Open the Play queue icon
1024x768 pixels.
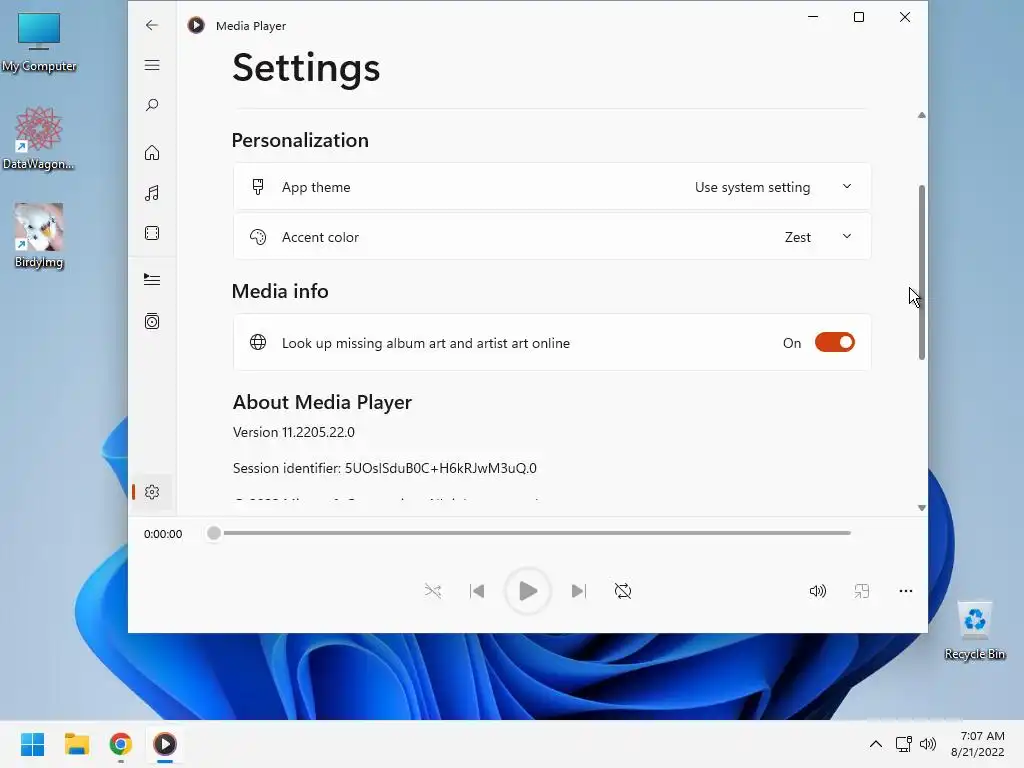[152, 280]
